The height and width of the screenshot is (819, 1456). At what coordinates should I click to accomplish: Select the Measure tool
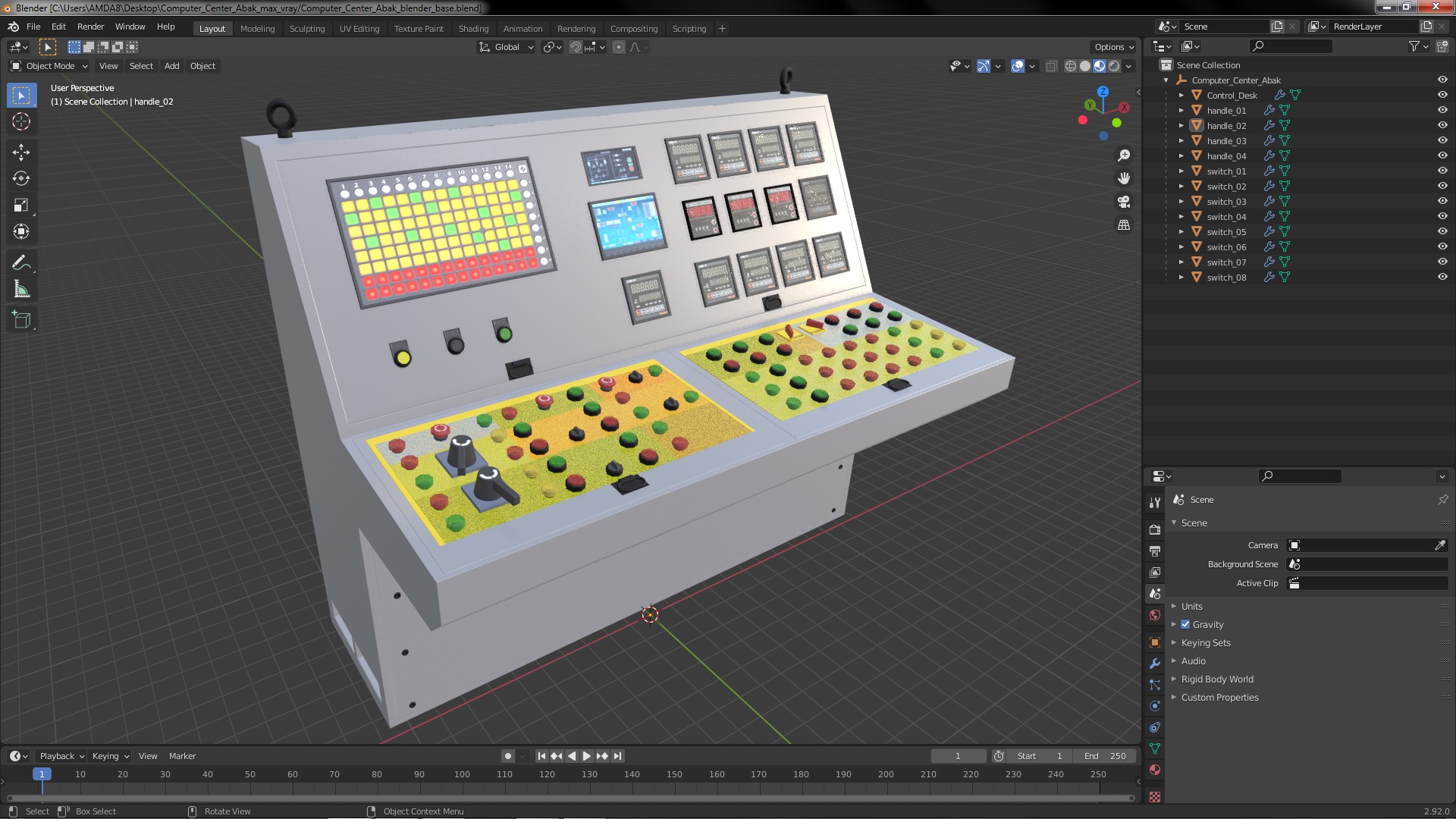(x=21, y=290)
